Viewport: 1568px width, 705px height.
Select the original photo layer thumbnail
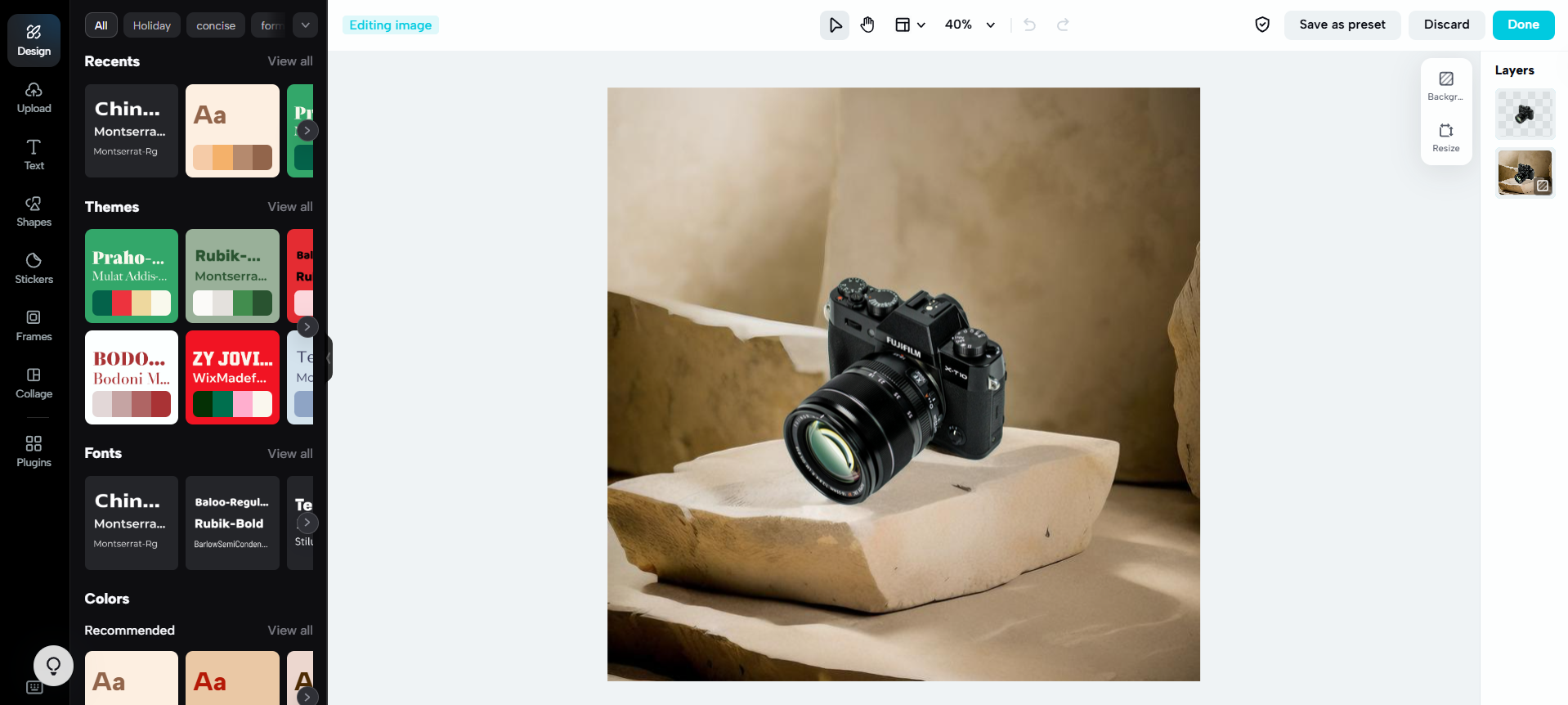click(x=1525, y=173)
